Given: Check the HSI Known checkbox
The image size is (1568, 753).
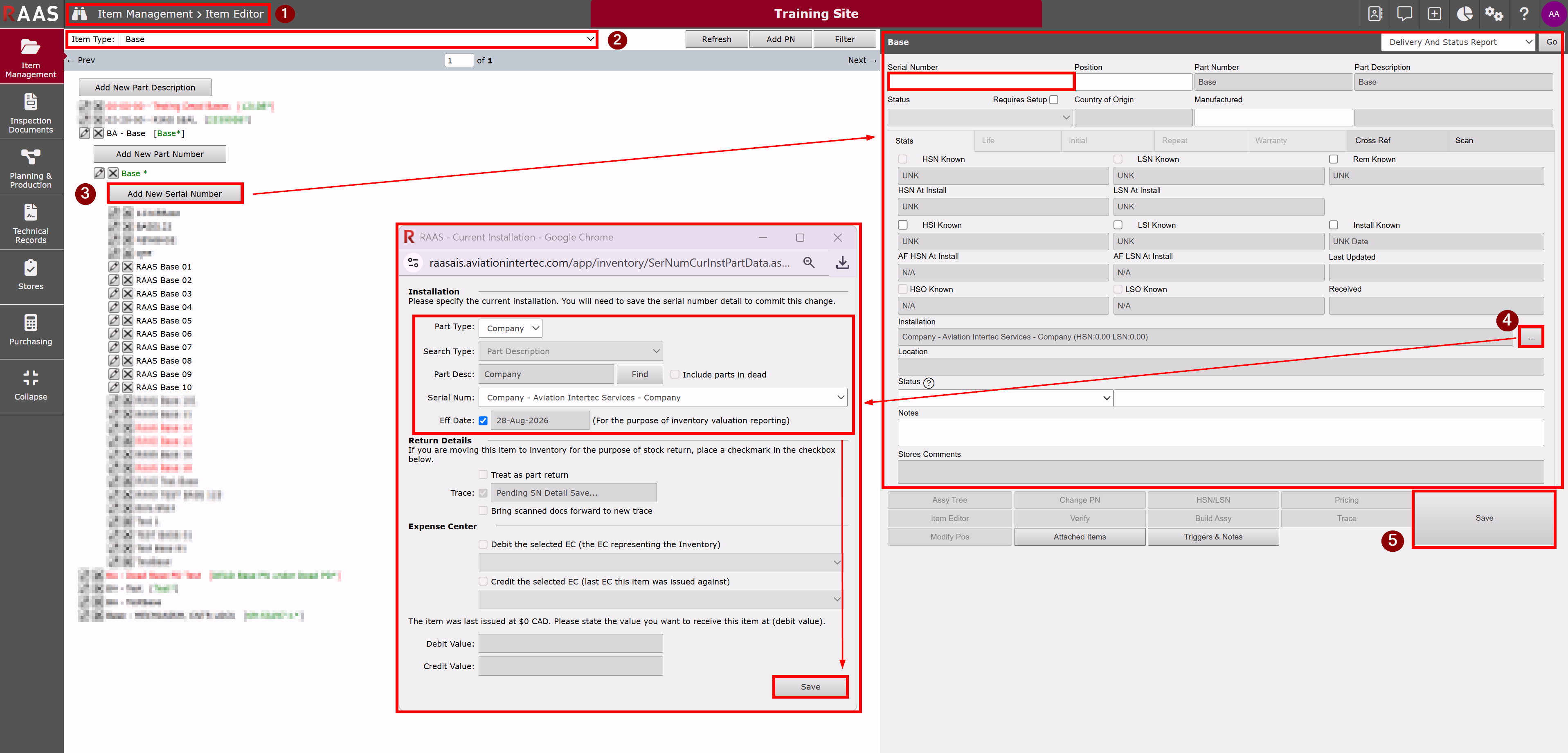Looking at the screenshot, I should tap(903, 225).
